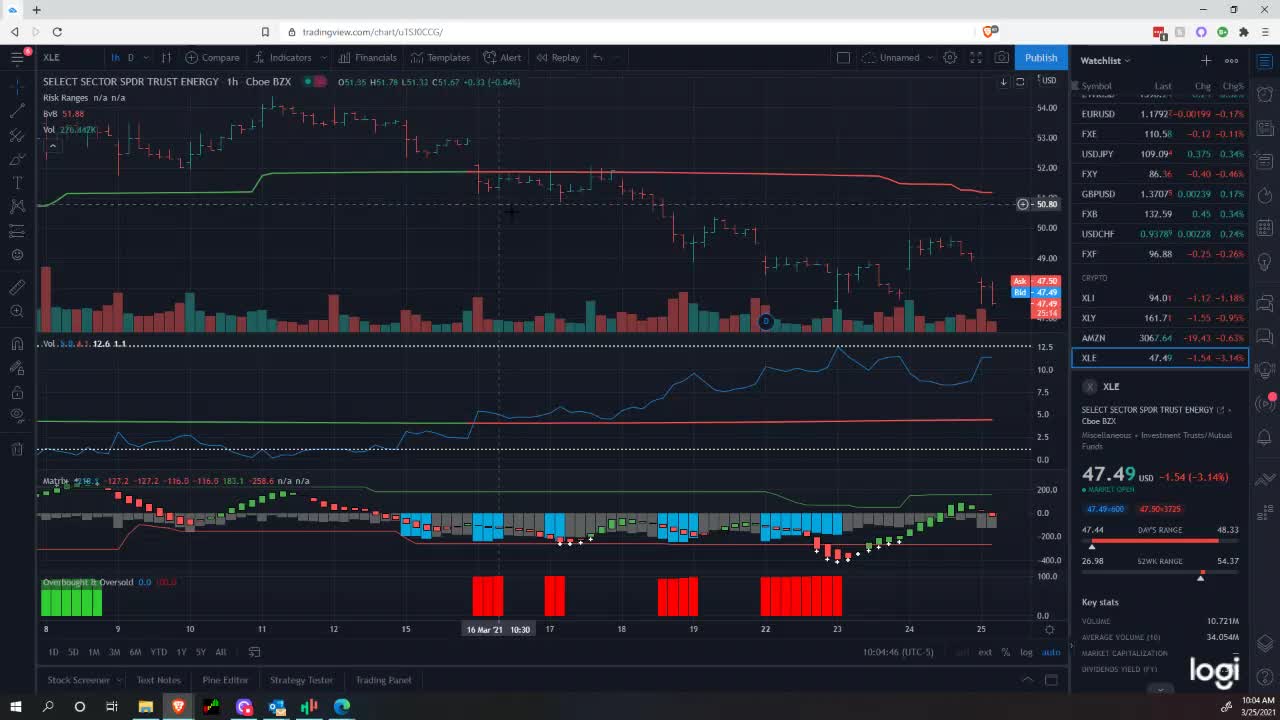Viewport: 1280px width, 720px height.
Task: Click the Compare symbols button
Action: click(x=212, y=57)
